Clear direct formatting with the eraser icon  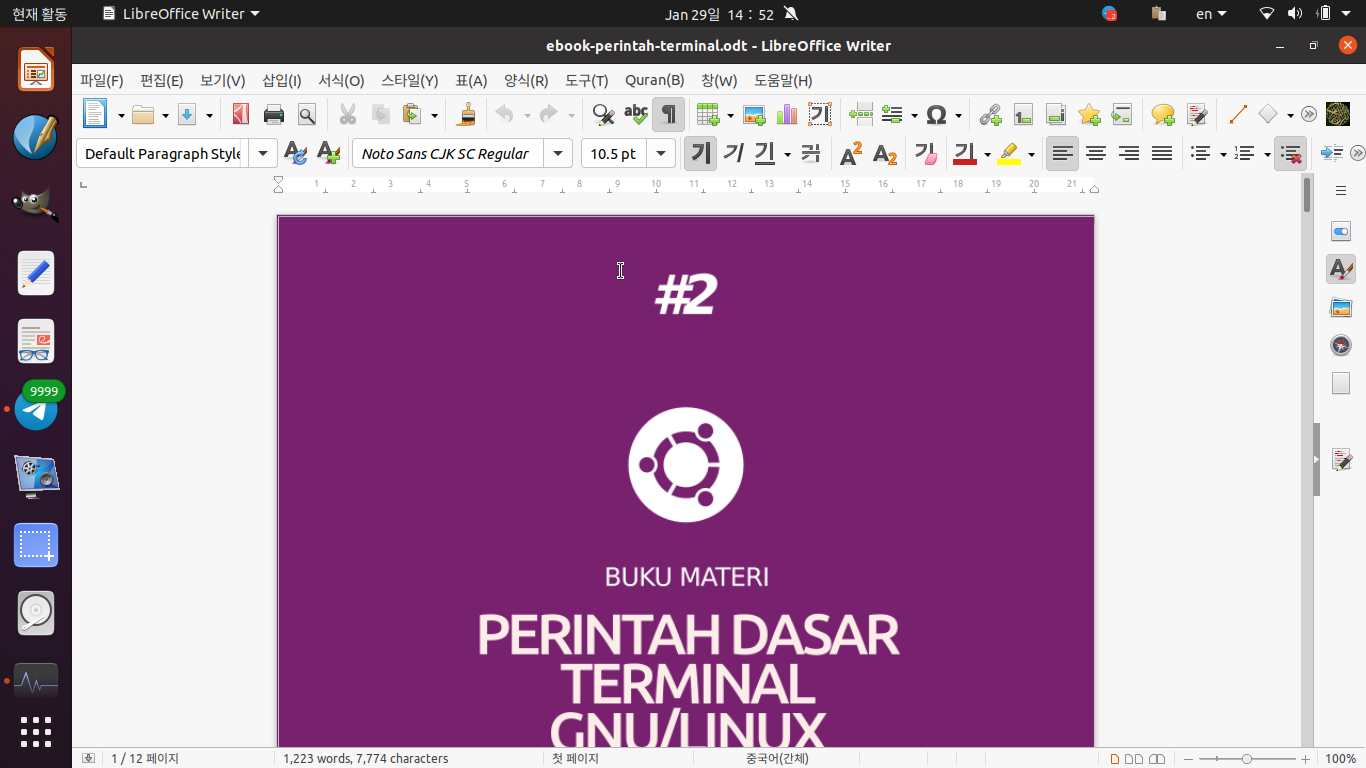(x=926, y=153)
